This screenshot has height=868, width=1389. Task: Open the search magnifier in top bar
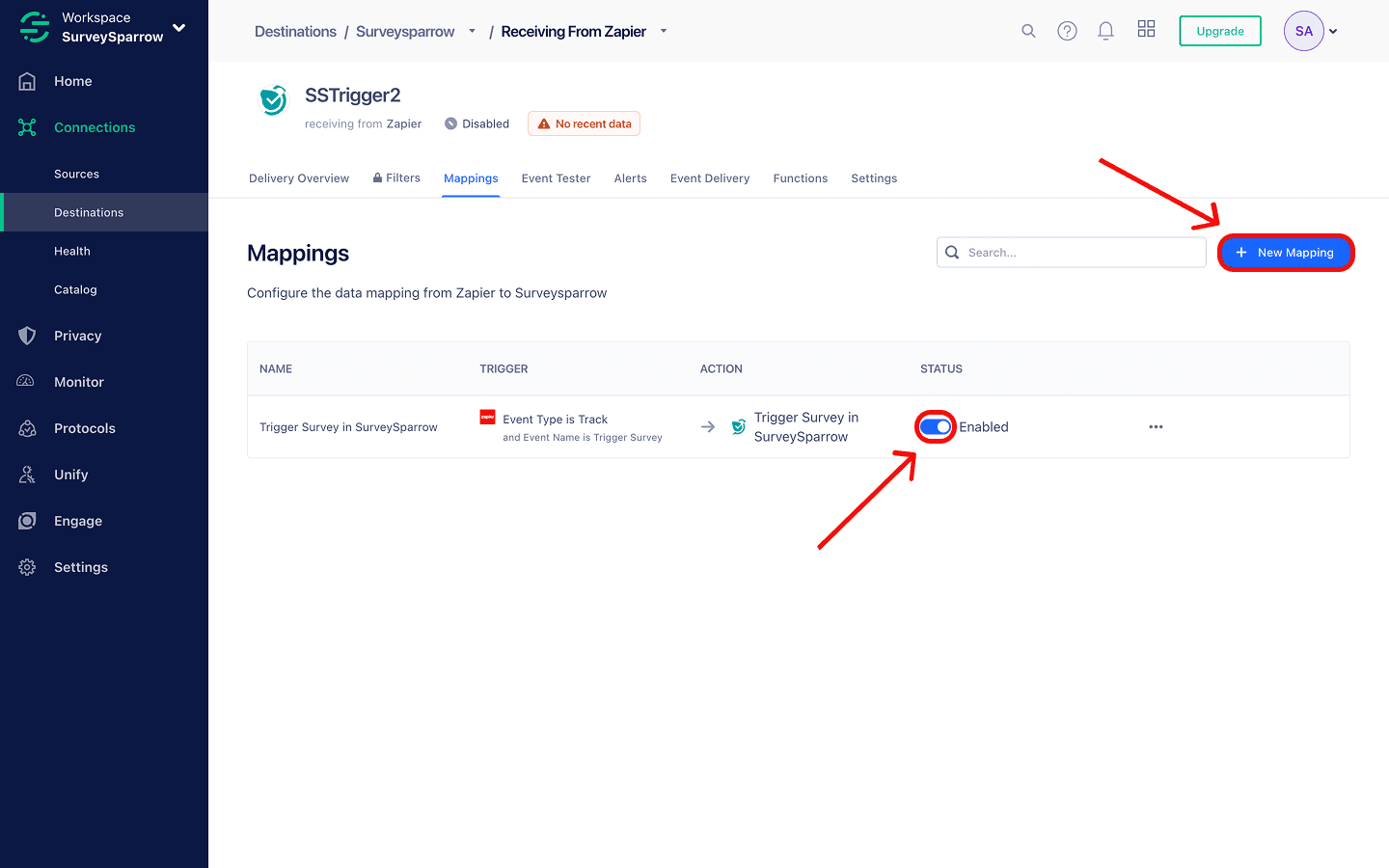point(1028,31)
